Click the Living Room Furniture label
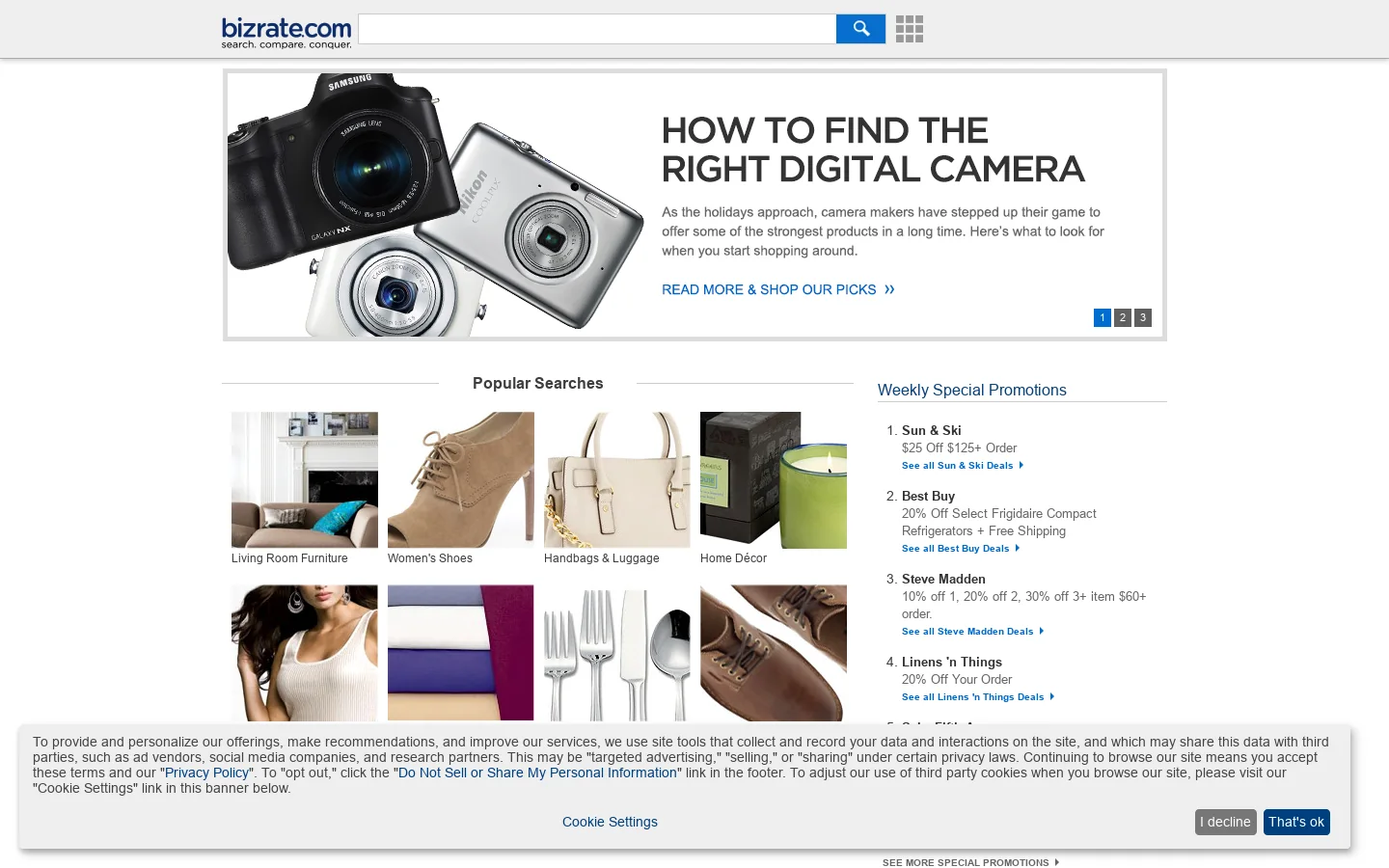Image resolution: width=1389 pixels, height=868 pixels. point(289,558)
